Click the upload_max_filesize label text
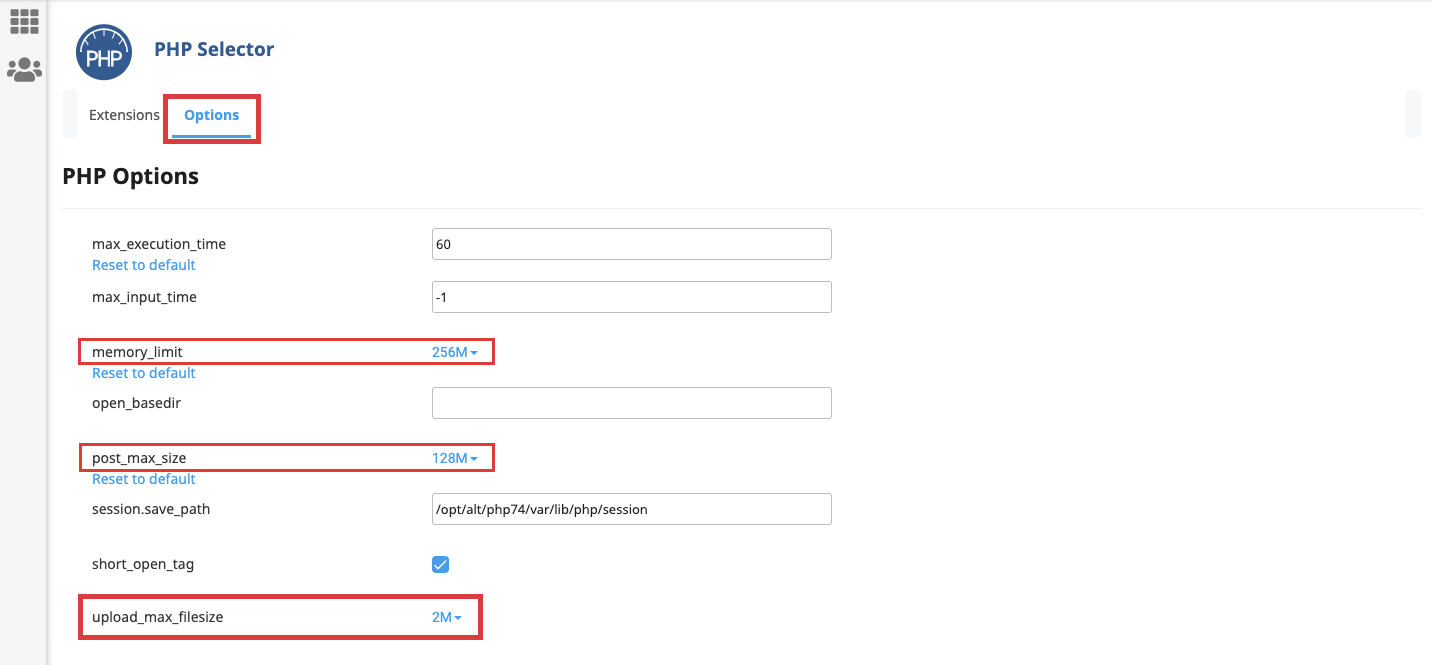 tap(157, 617)
